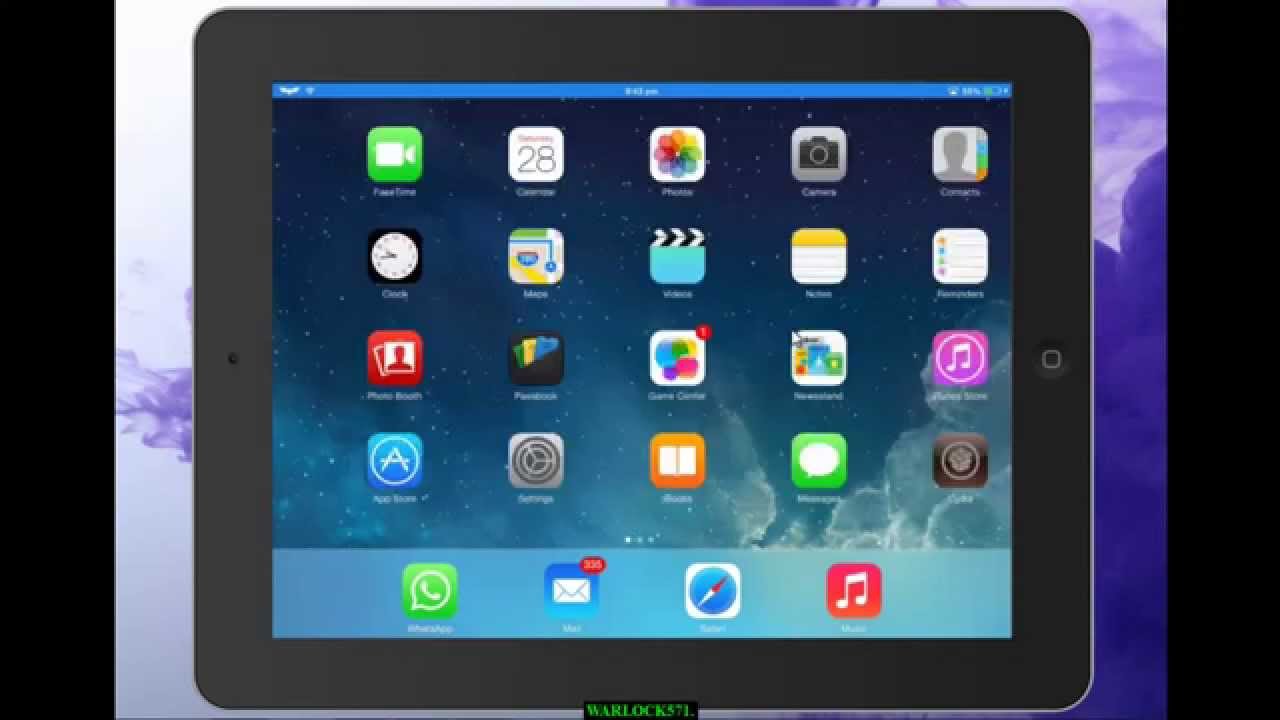Open the FaceTime app
The height and width of the screenshot is (720, 1280).
[x=395, y=154]
